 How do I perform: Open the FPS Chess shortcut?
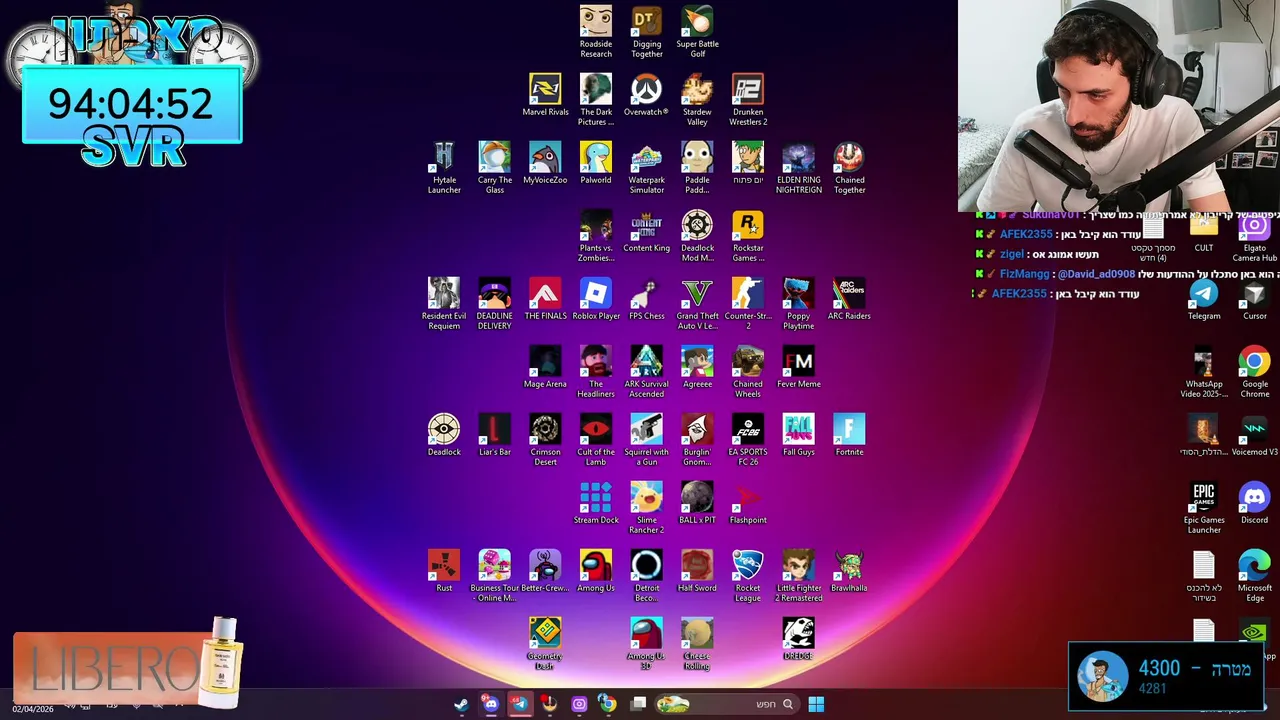647,299
